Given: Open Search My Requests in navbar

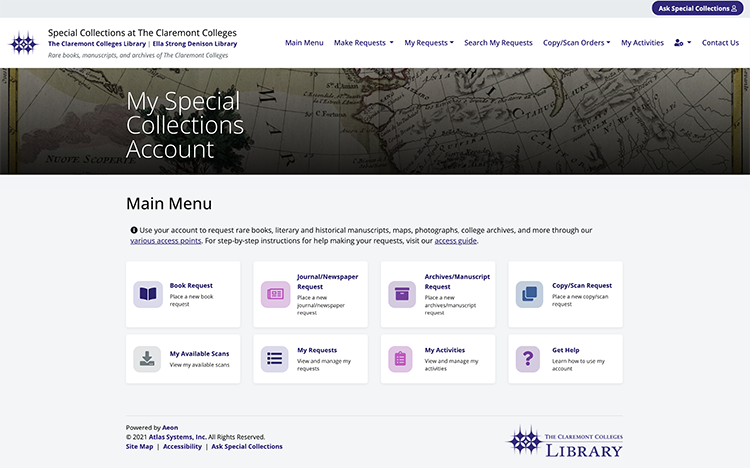Looking at the screenshot, I should tap(498, 43).
